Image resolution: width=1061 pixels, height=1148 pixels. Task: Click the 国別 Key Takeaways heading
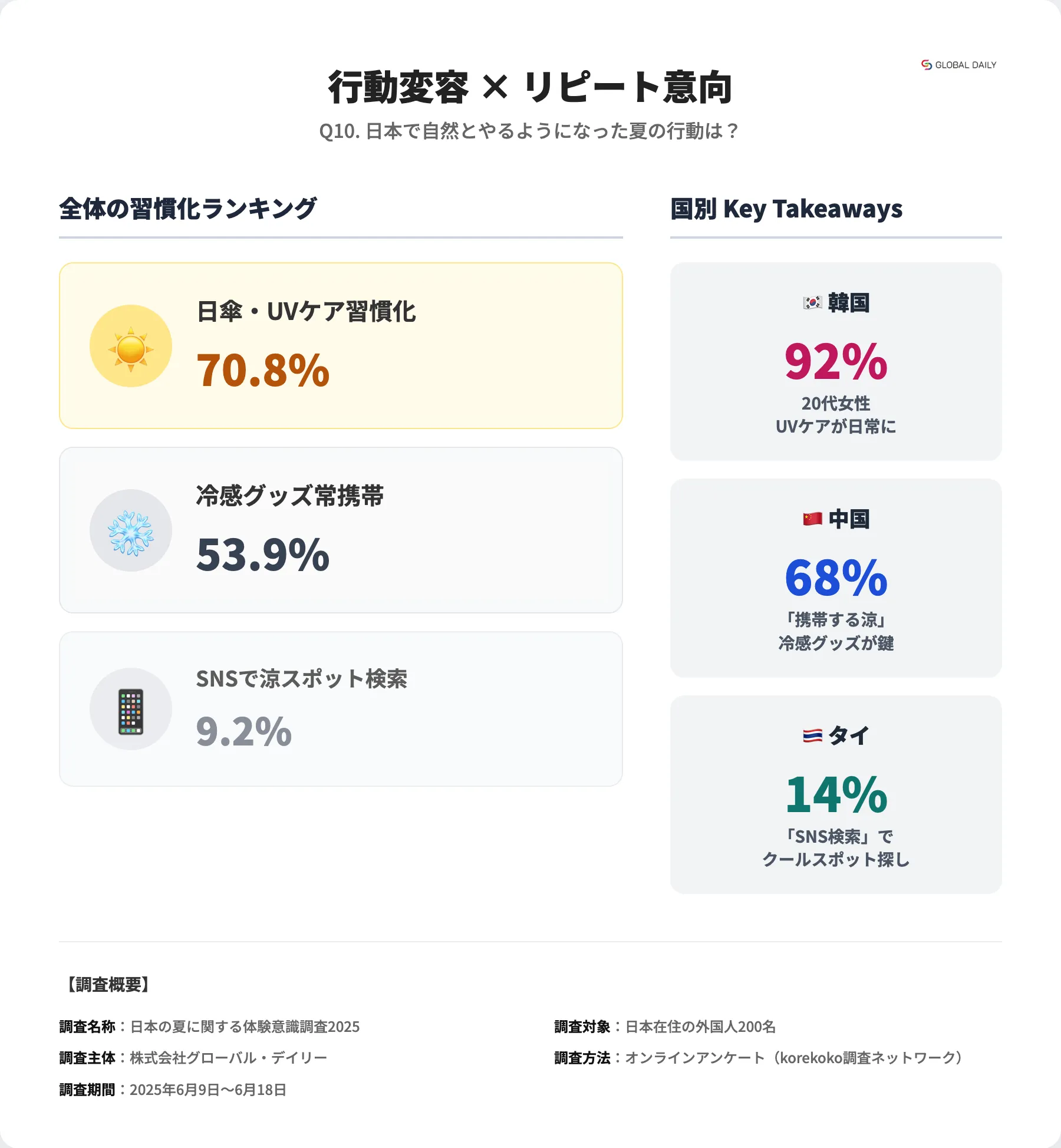pyautogui.click(x=786, y=209)
